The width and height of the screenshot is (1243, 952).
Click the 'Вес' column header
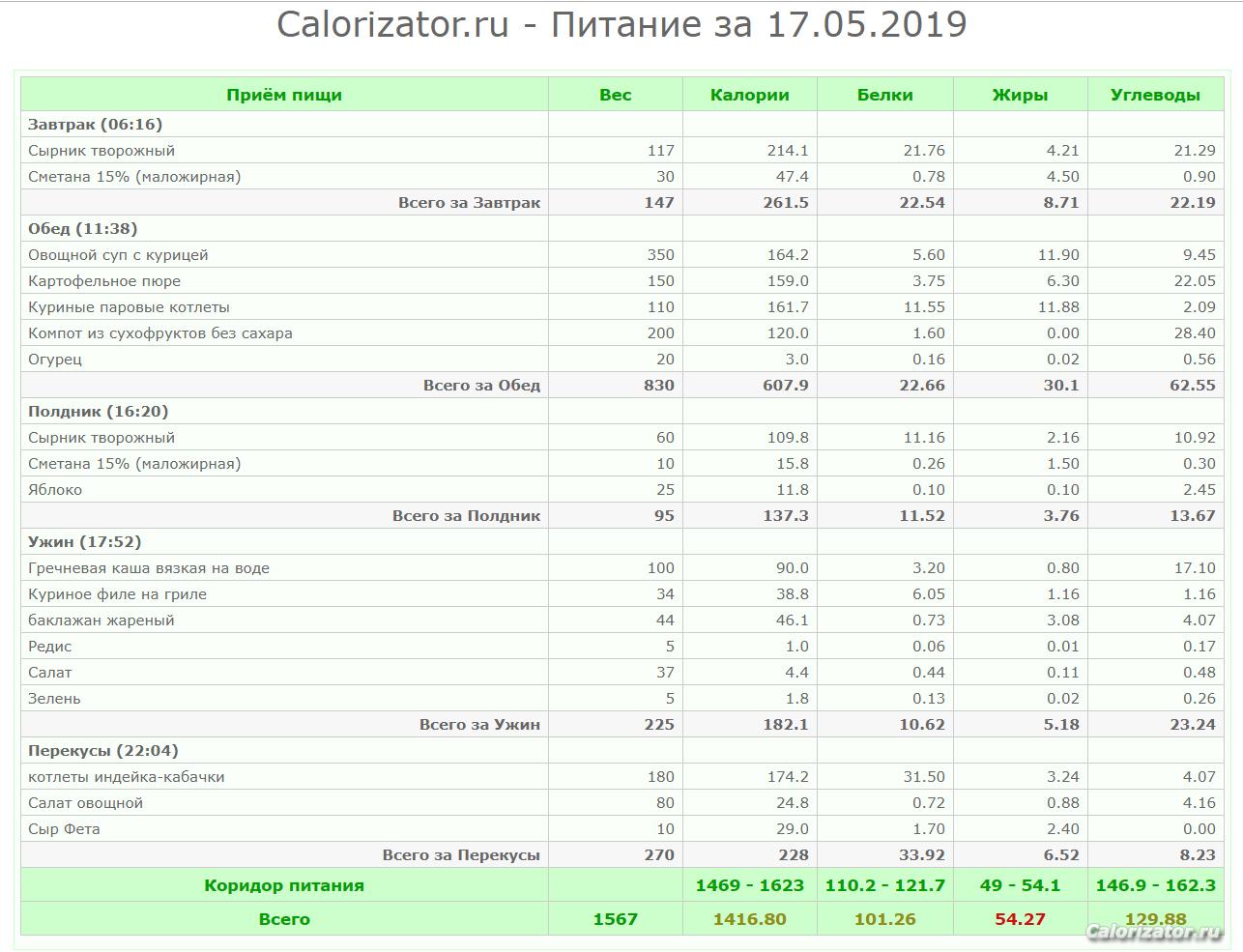point(615,95)
